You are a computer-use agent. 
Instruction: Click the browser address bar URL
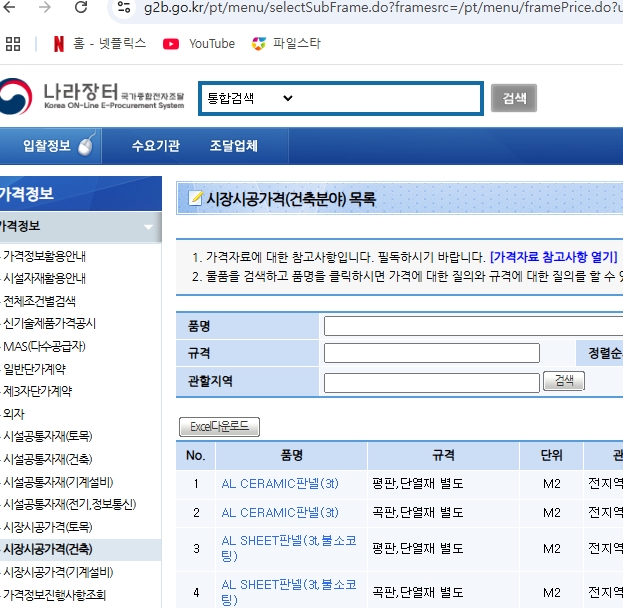[383, 7]
